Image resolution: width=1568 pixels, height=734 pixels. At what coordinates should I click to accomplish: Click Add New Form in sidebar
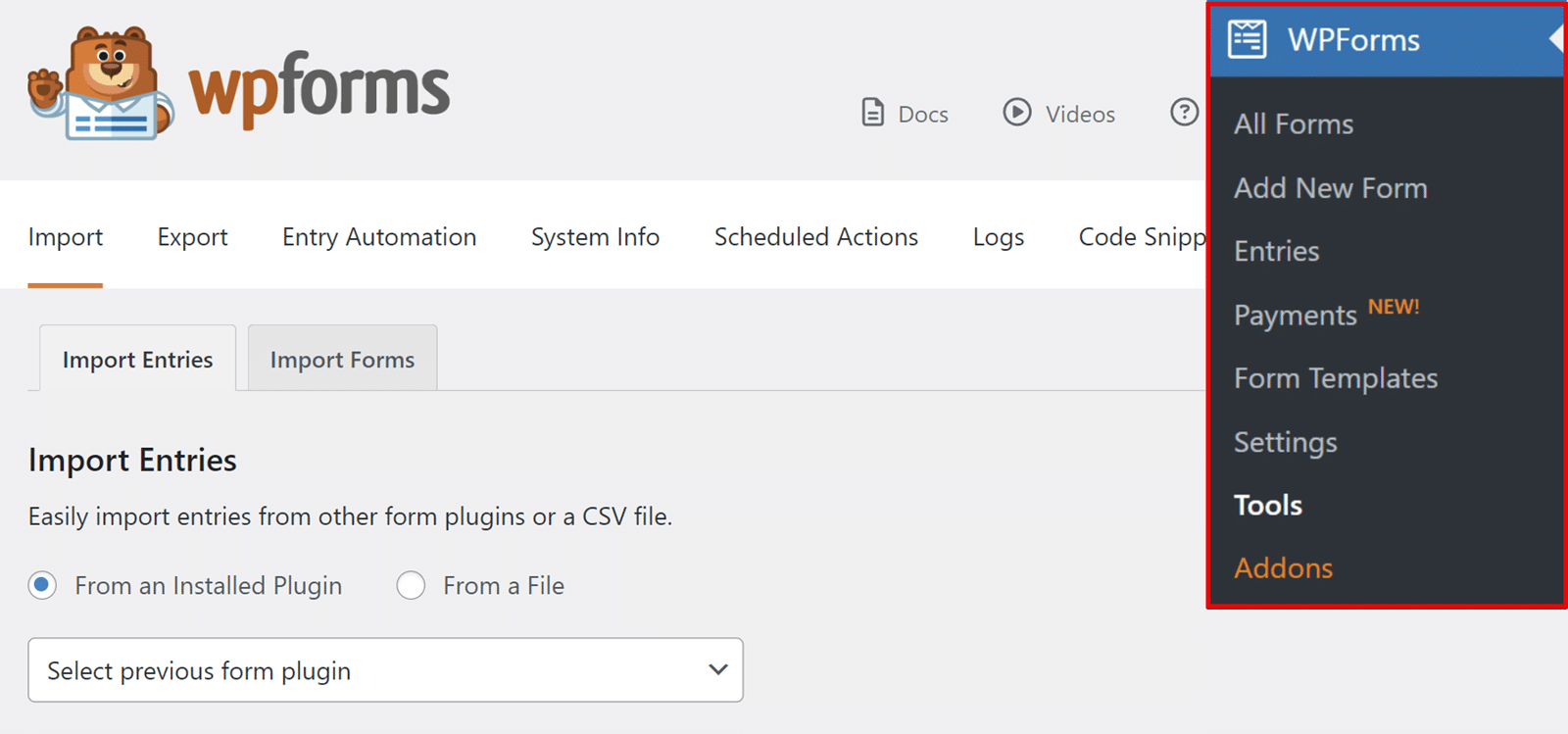click(x=1331, y=188)
